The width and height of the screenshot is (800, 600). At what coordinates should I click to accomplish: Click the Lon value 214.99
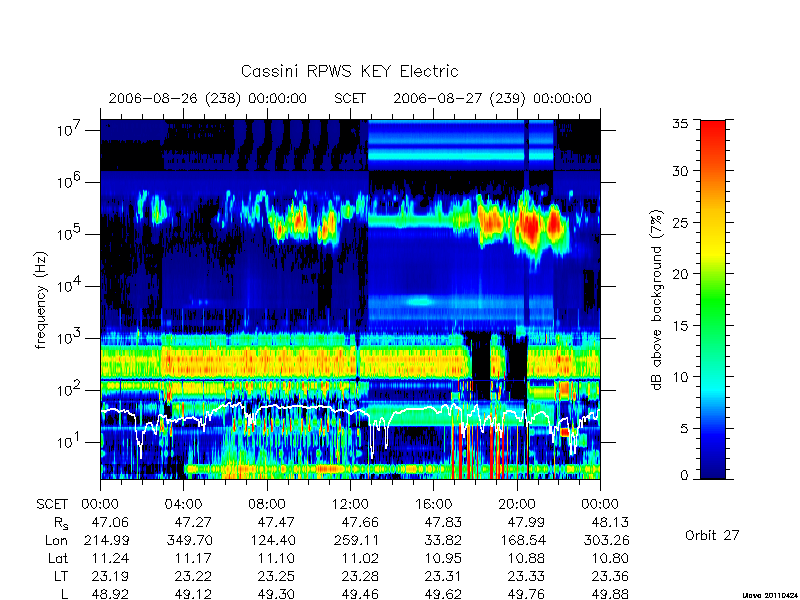click(x=106, y=540)
